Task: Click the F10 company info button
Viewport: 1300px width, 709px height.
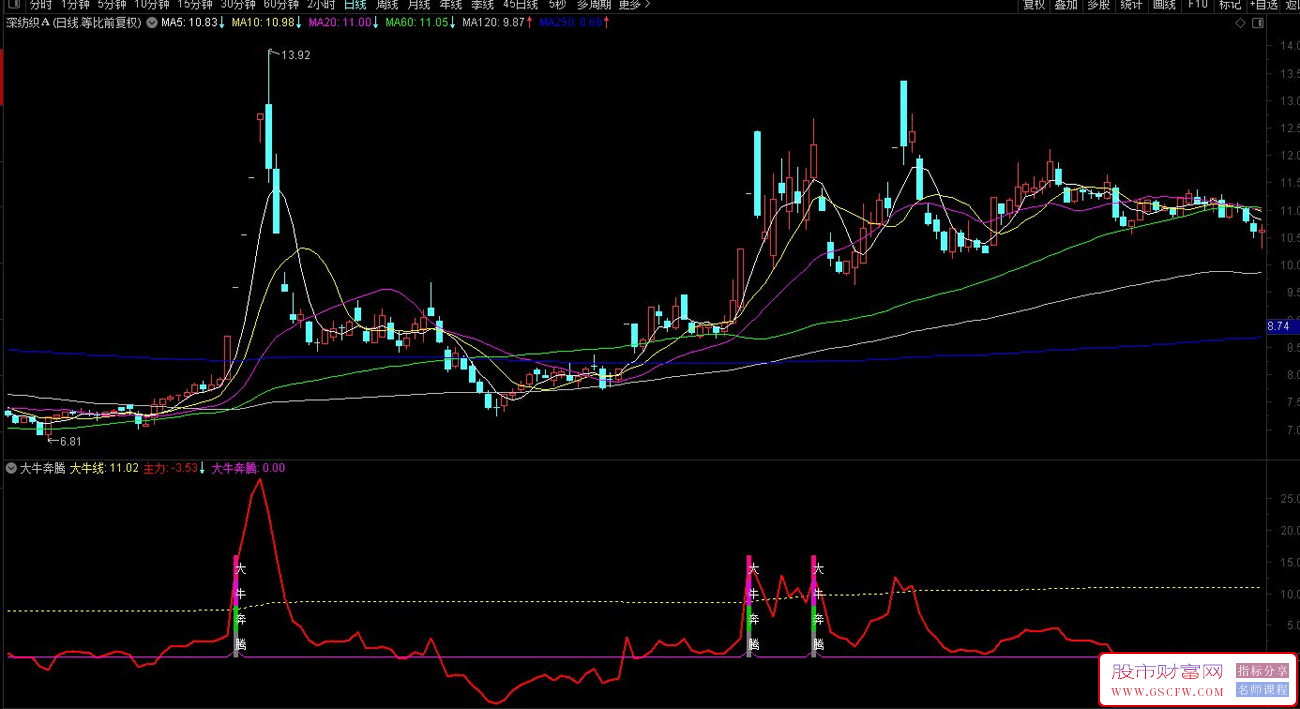Action: (x=1197, y=5)
